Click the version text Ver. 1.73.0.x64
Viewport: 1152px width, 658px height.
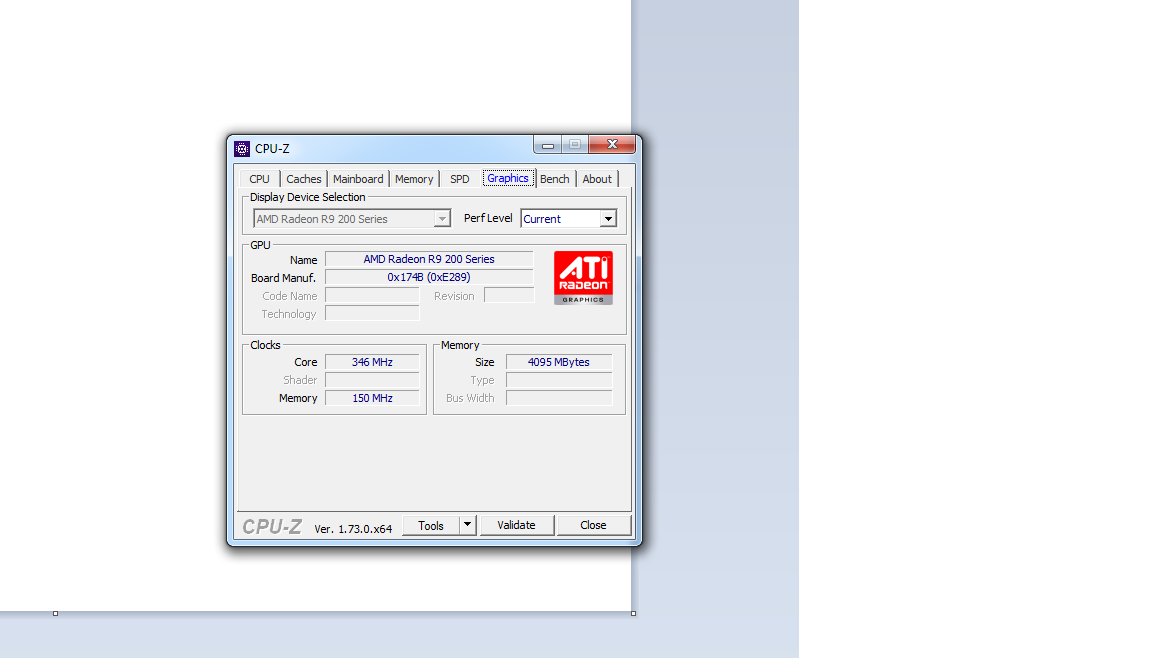(353, 529)
